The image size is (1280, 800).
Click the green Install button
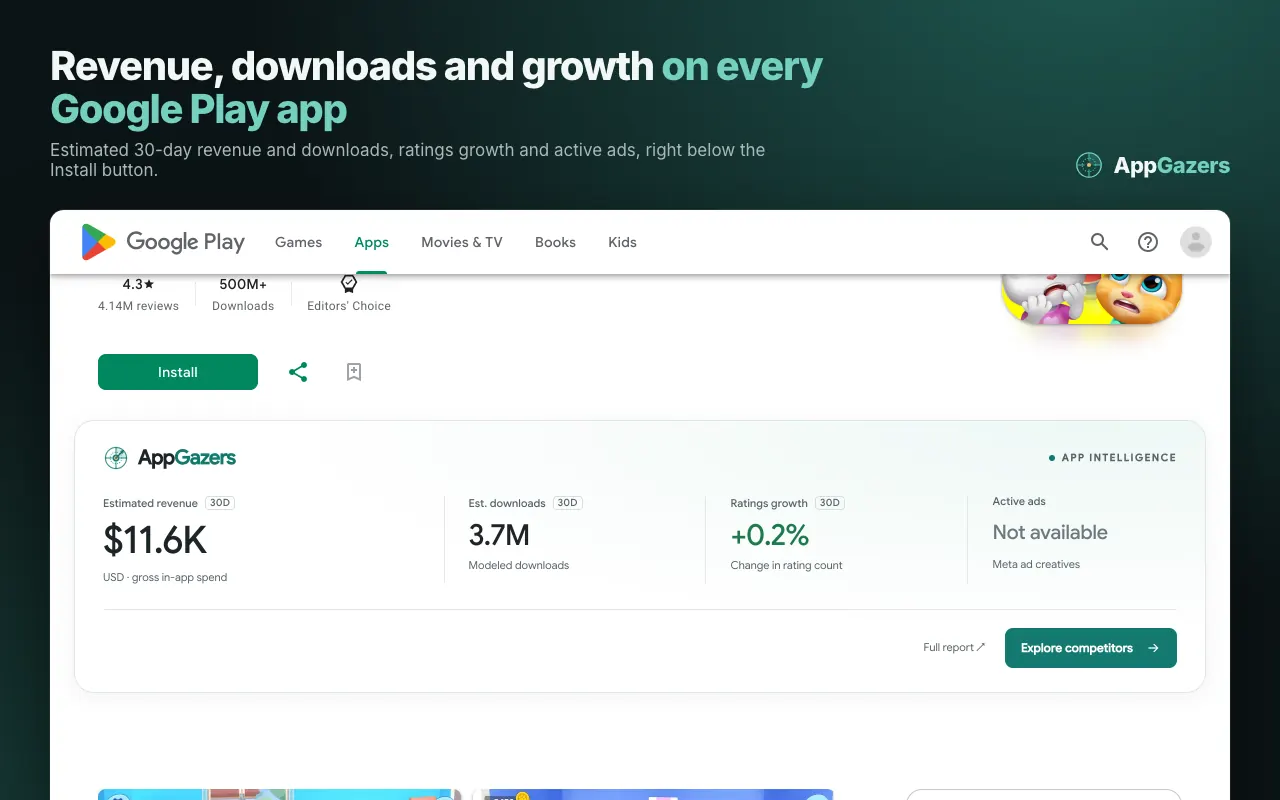click(x=178, y=372)
